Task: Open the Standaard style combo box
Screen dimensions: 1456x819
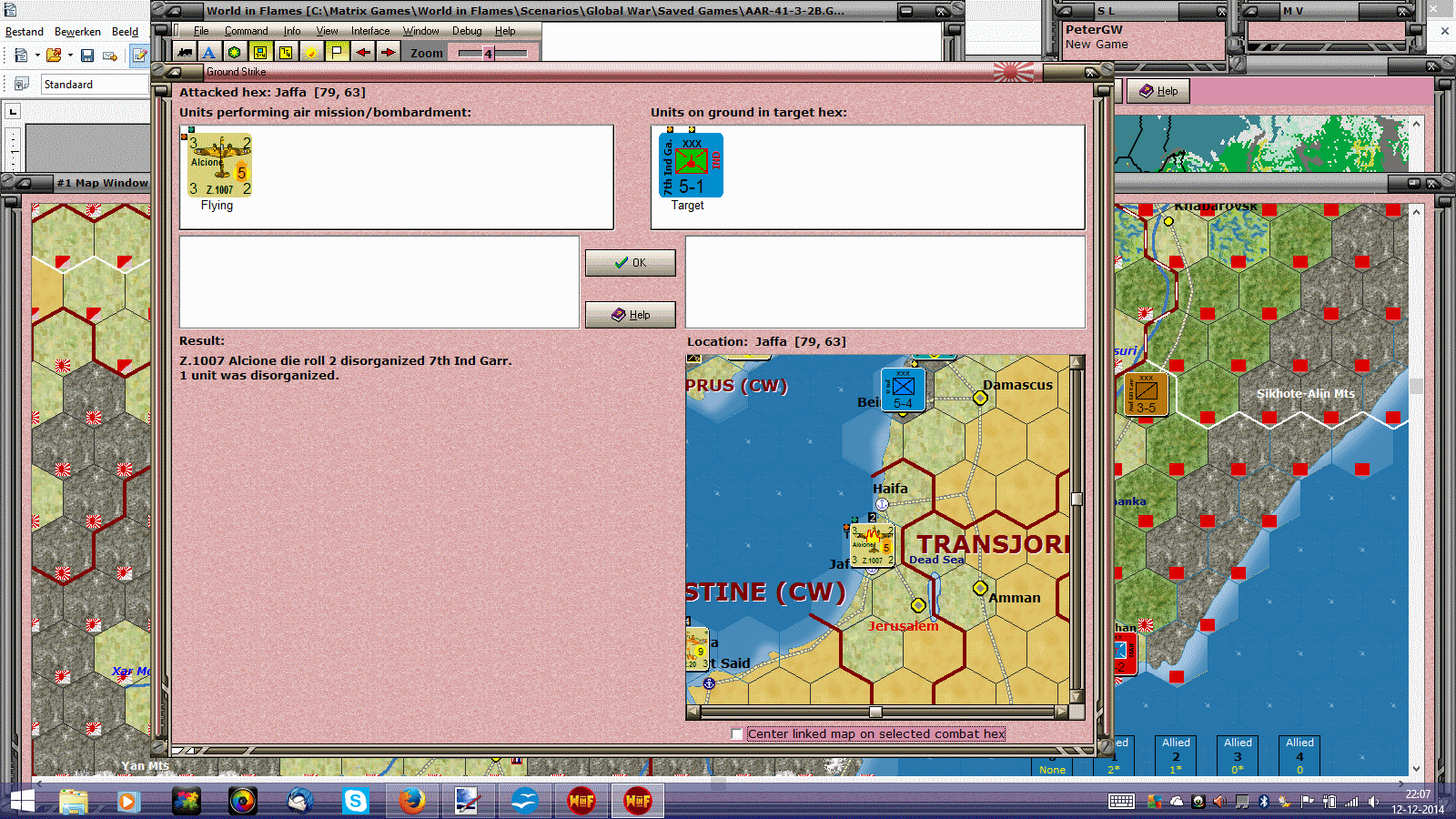Action: pyautogui.click(x=95, y=85)
